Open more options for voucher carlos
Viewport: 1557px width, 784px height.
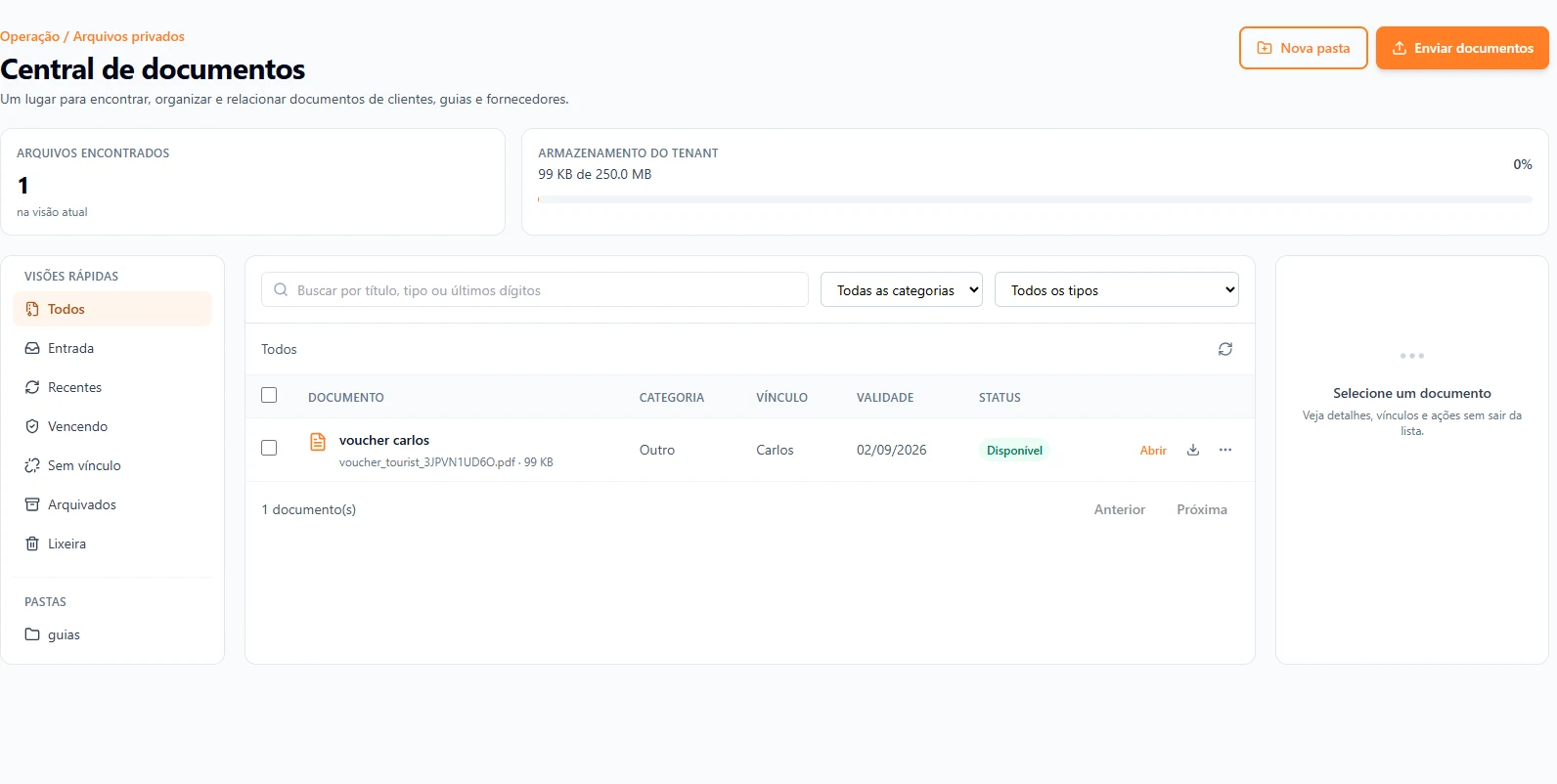click(1225, 450)
